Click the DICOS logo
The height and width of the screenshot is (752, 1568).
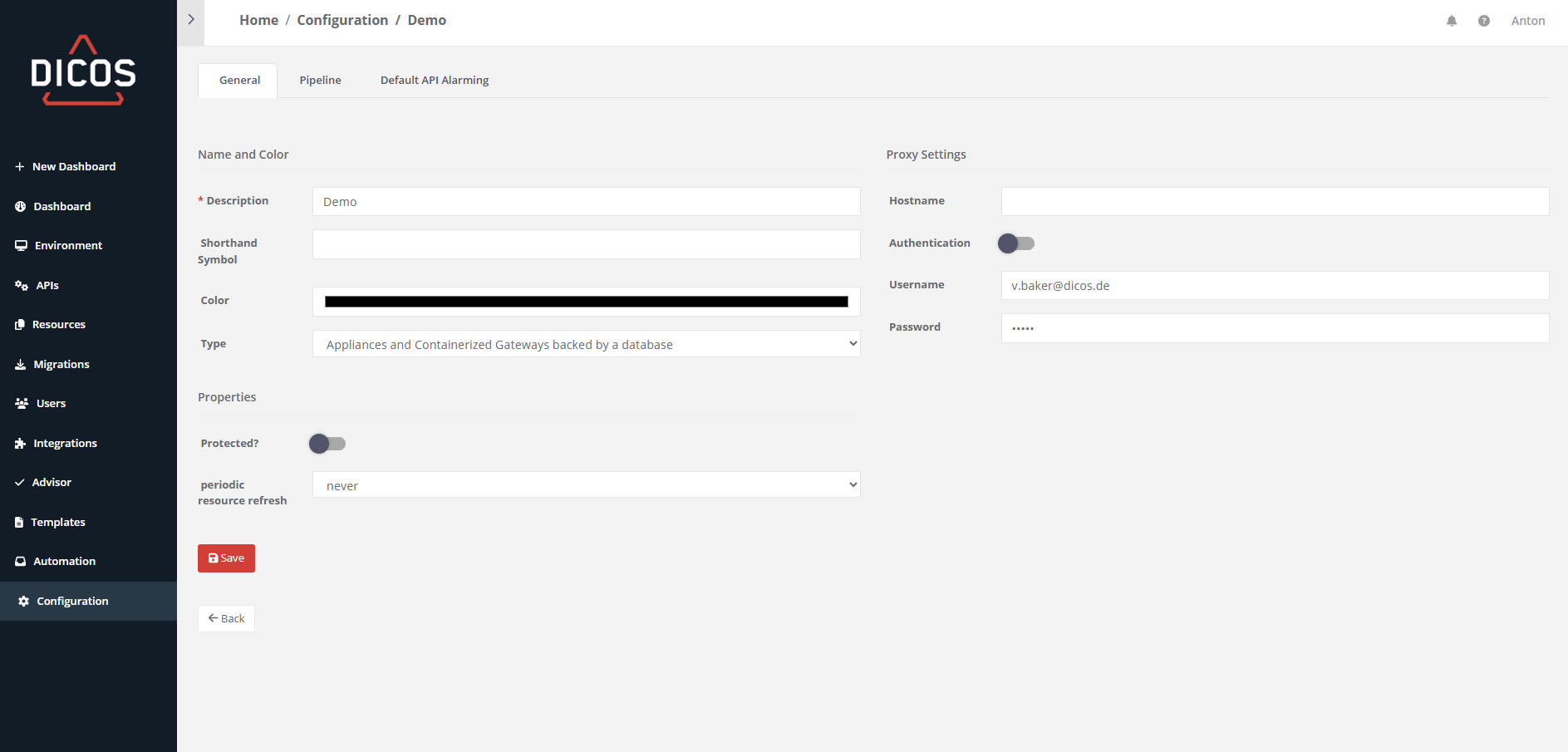(x=83, y=71)
